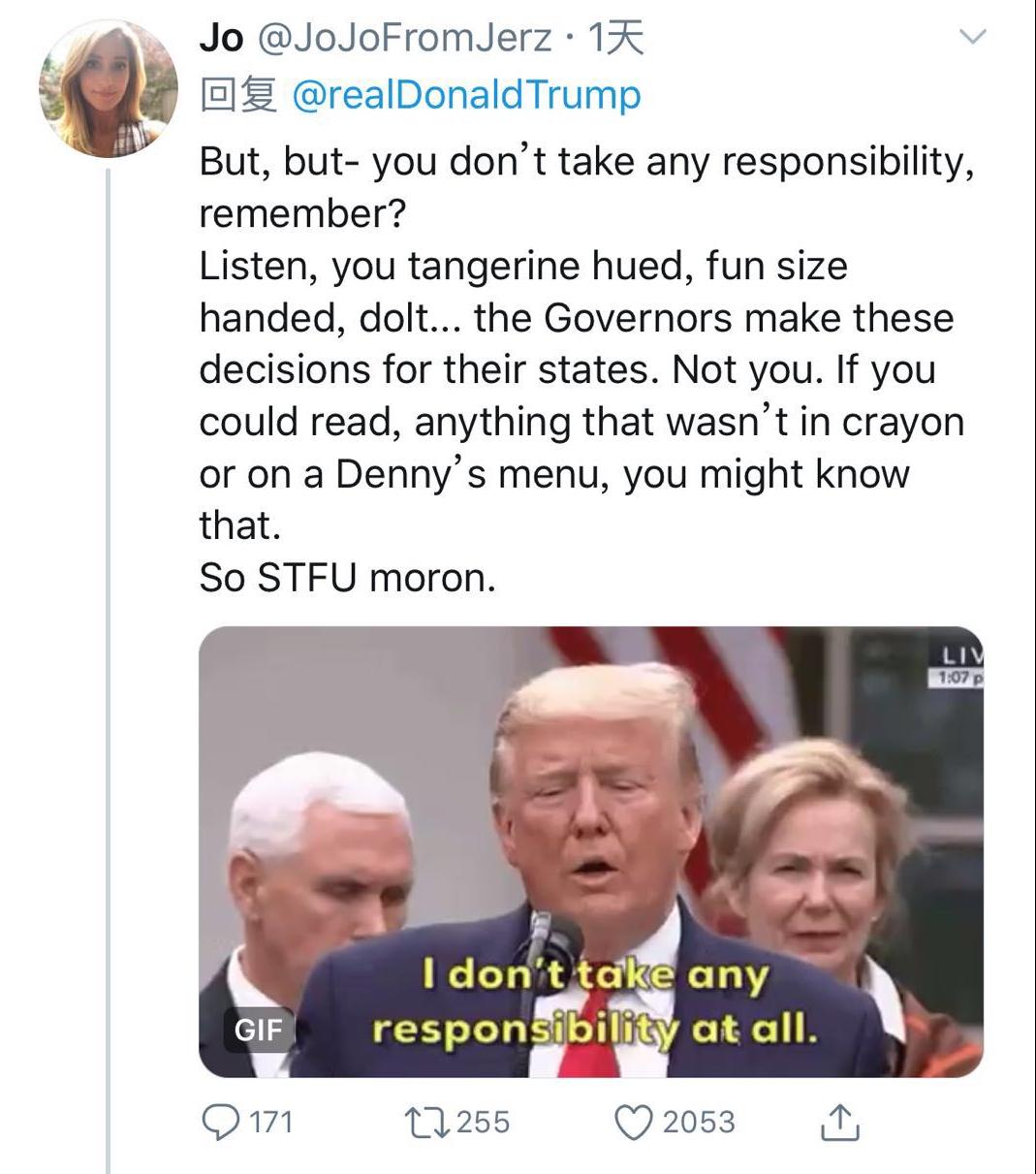Click the like count 2053
The width and height of the screenshot is (1036, 1174).
click(699, 1122)
